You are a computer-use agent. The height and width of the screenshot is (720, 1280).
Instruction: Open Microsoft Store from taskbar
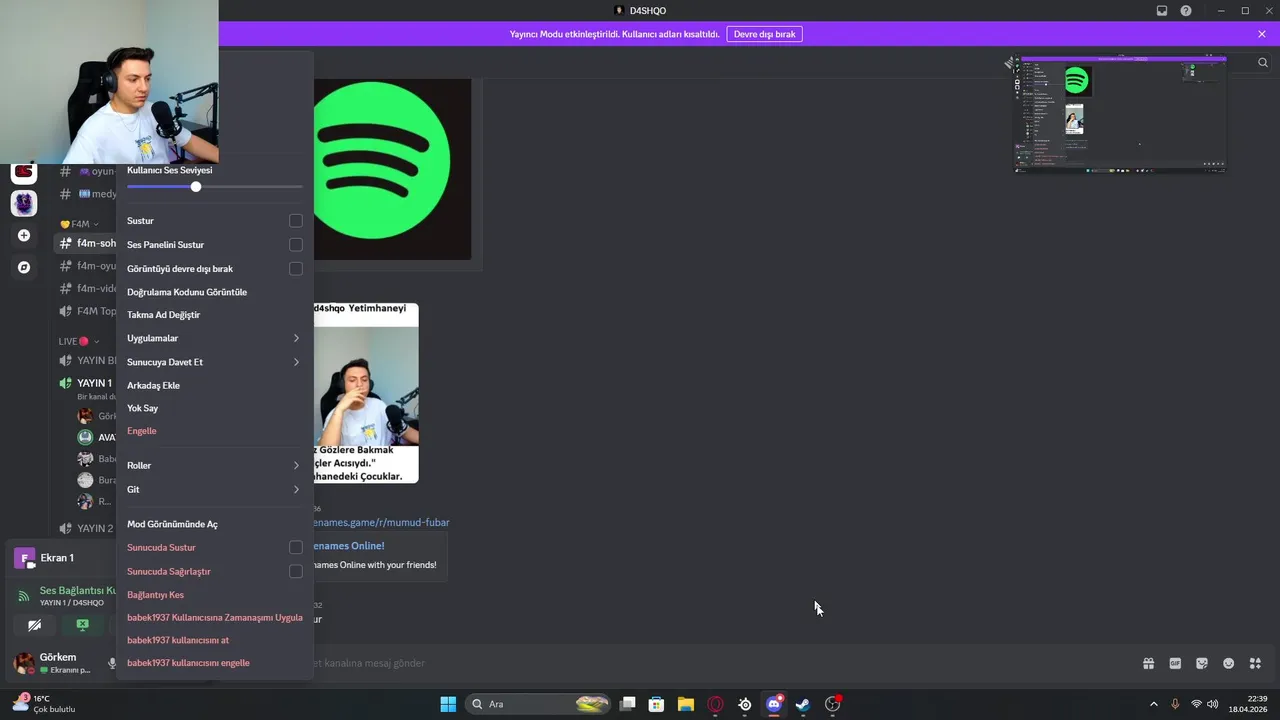(x=656, y=704)
